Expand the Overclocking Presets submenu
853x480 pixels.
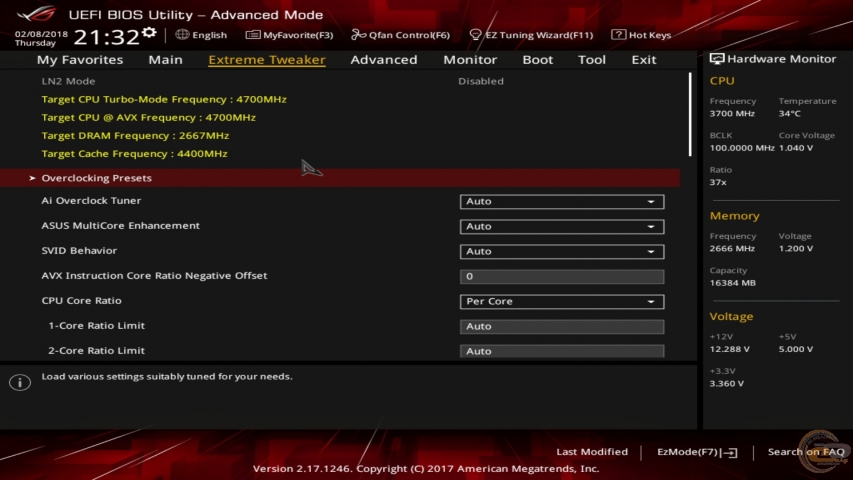click(340, 178)
